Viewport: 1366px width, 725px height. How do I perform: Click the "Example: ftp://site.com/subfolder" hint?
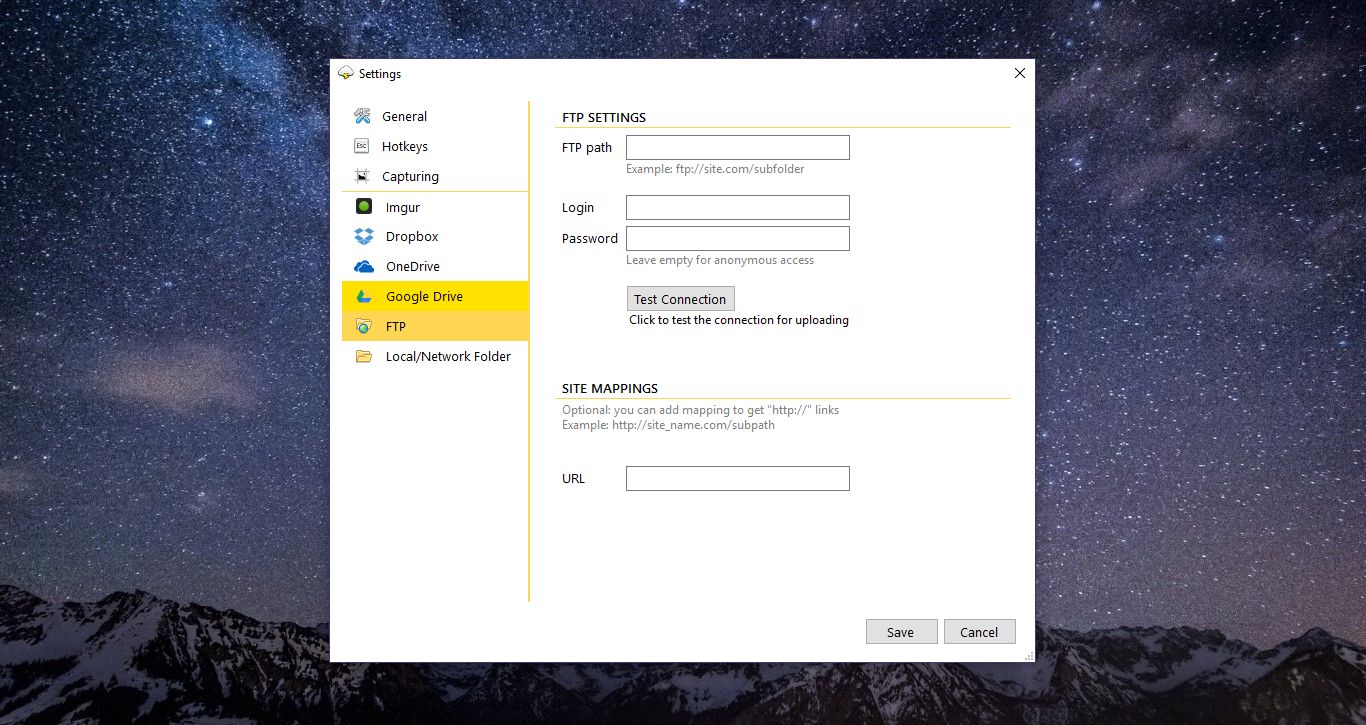(715, 169)
